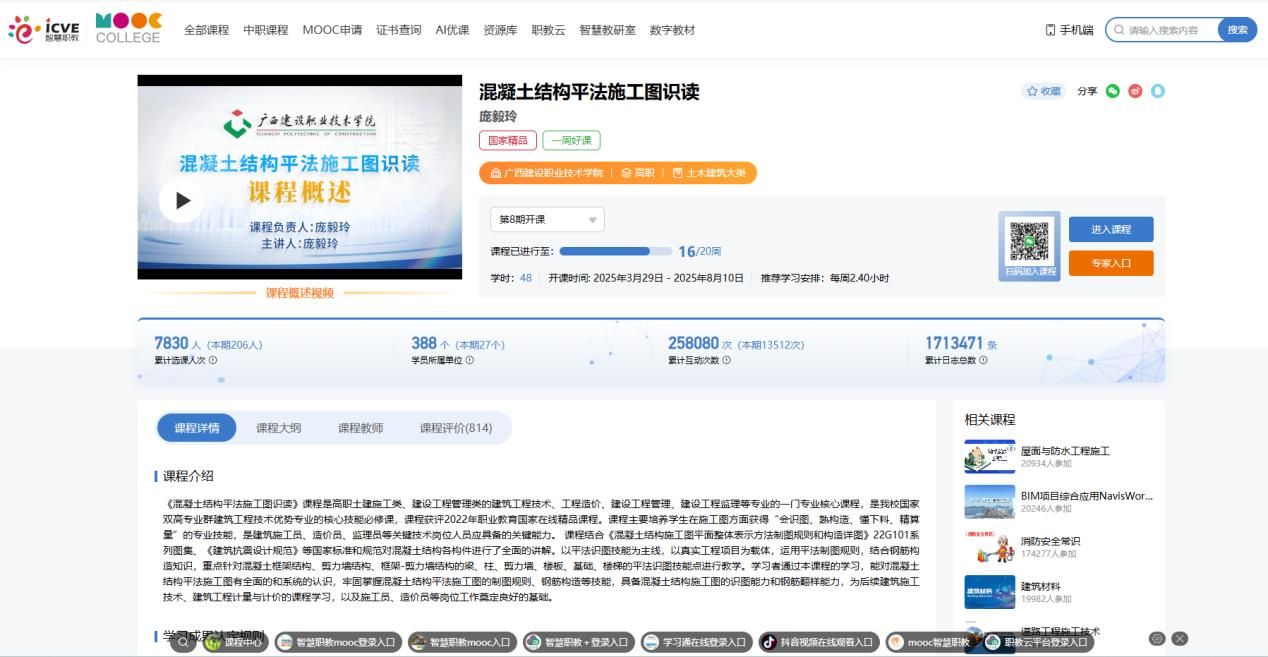The height and width of the screenshot is (657, 1268).
Task: Click the course progress bar
Action: [x=617, y=251]
